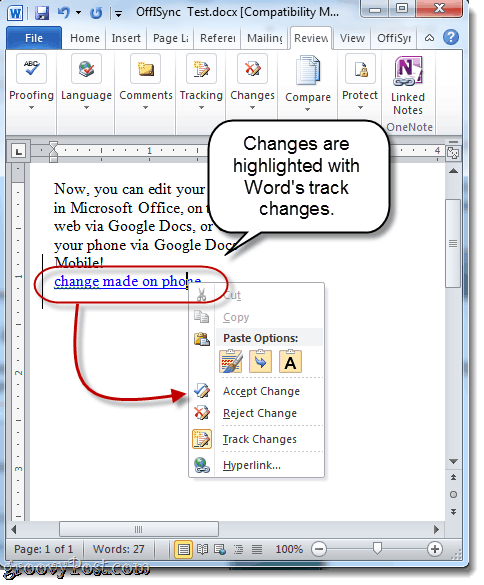Switch to Full Screen Reading view
The image size is (484, 585).
tap(202, 550)
